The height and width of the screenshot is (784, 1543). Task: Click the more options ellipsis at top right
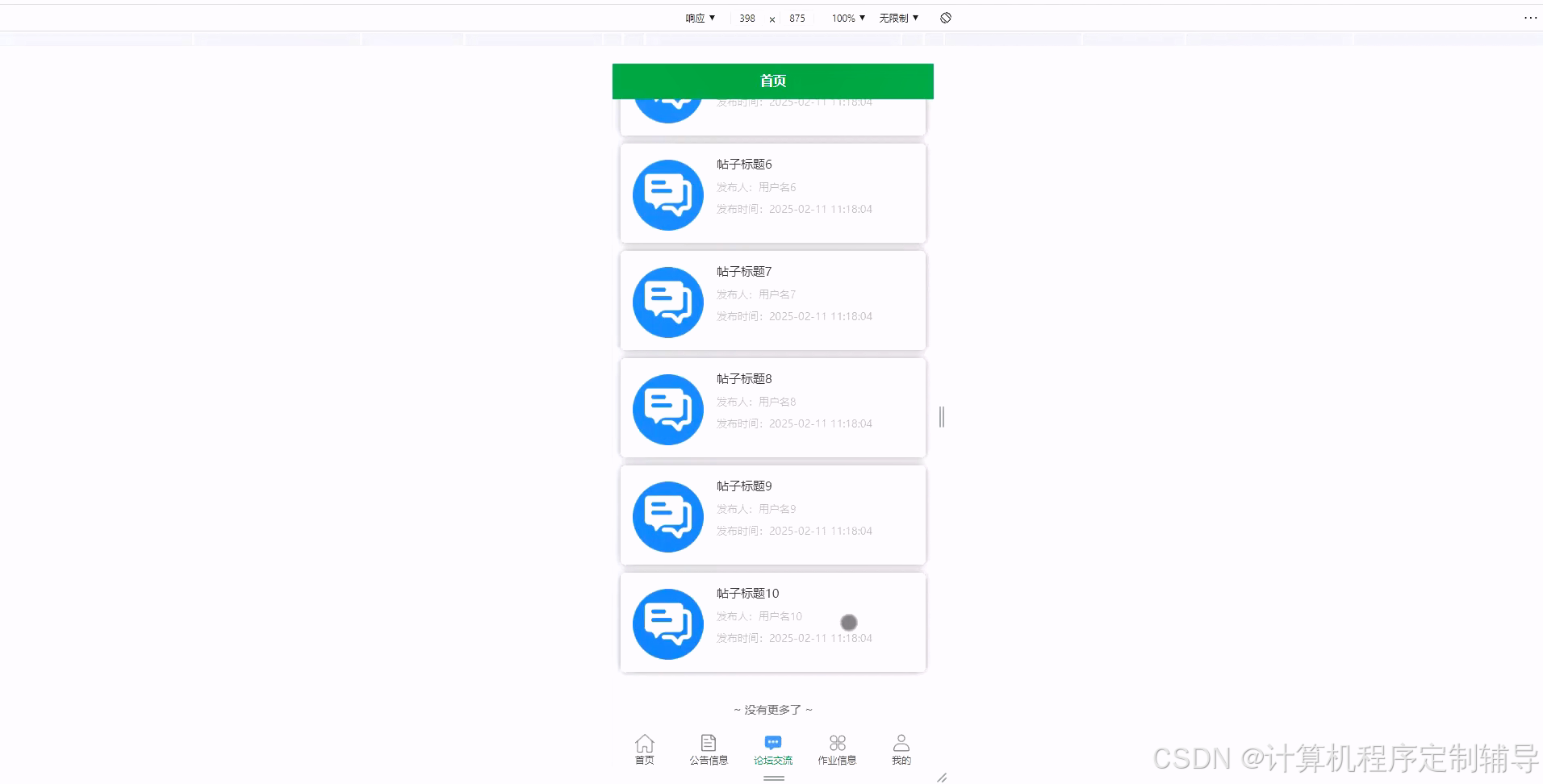pos(1532,18)
